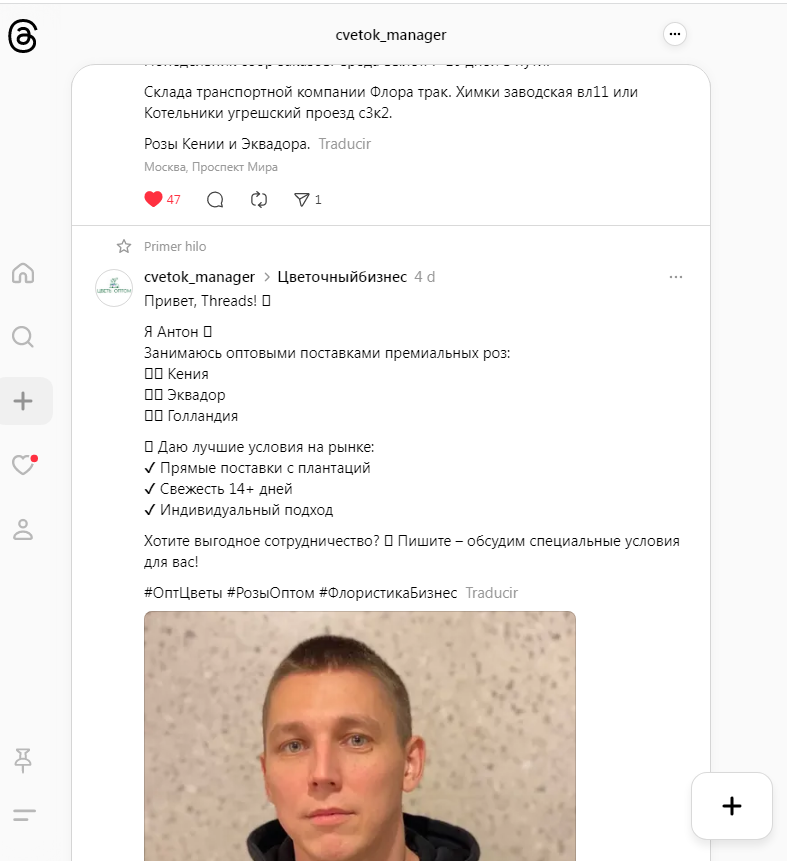Create new thread from sidebar plus
The width and height of the screenshot is (787, 861).
click(23, 401)
